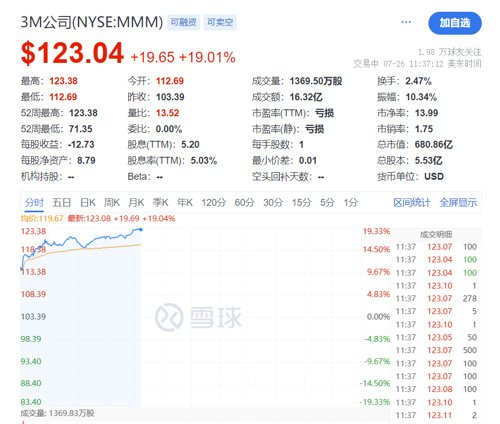The image size is (500, 424).
Task: Switch to the 五日 chart tab
Action: tap(62, 202)
